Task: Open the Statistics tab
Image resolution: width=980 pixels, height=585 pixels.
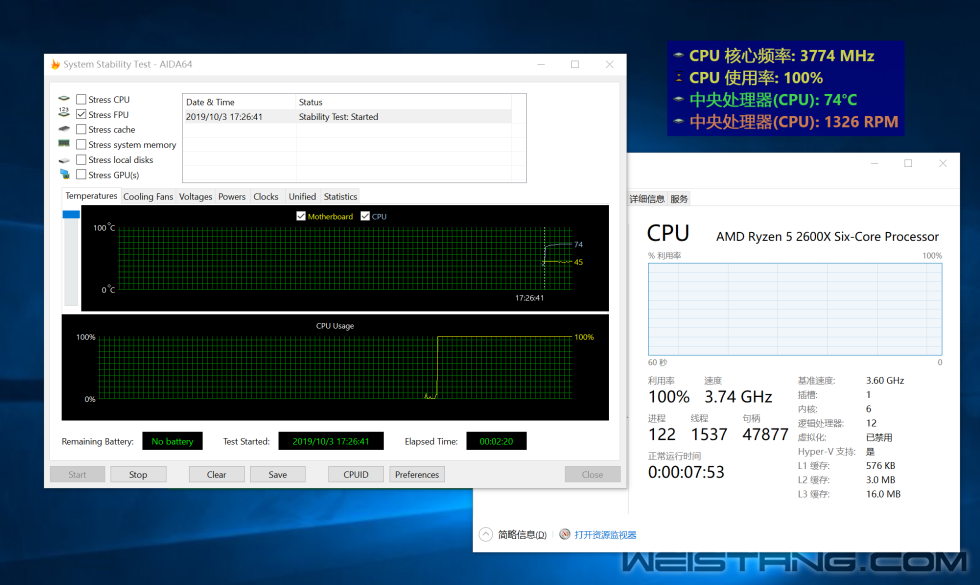Action: click(x=341, y=196)
